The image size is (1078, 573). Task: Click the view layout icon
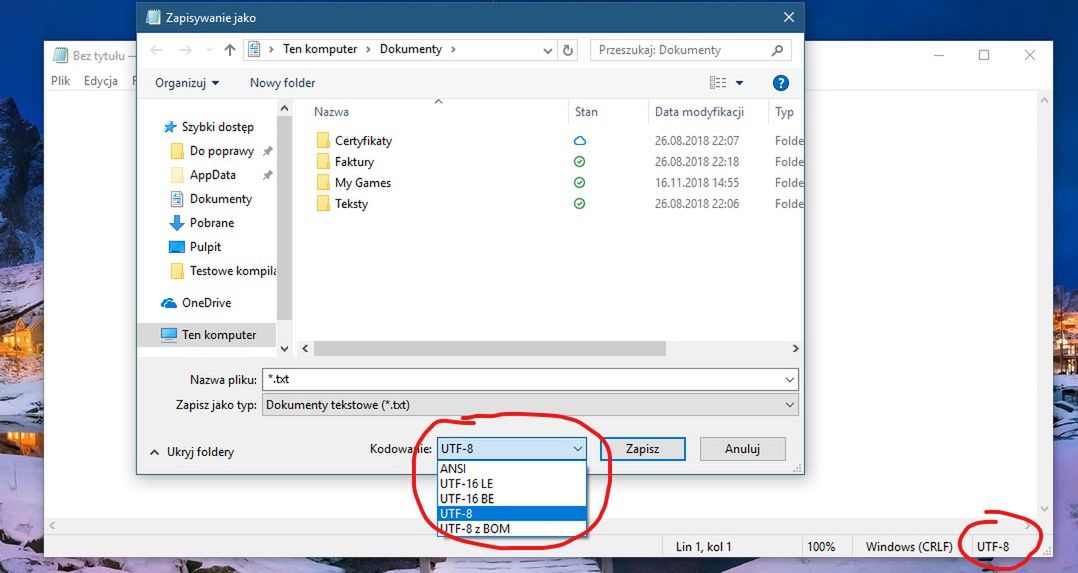tap(718, 83)
